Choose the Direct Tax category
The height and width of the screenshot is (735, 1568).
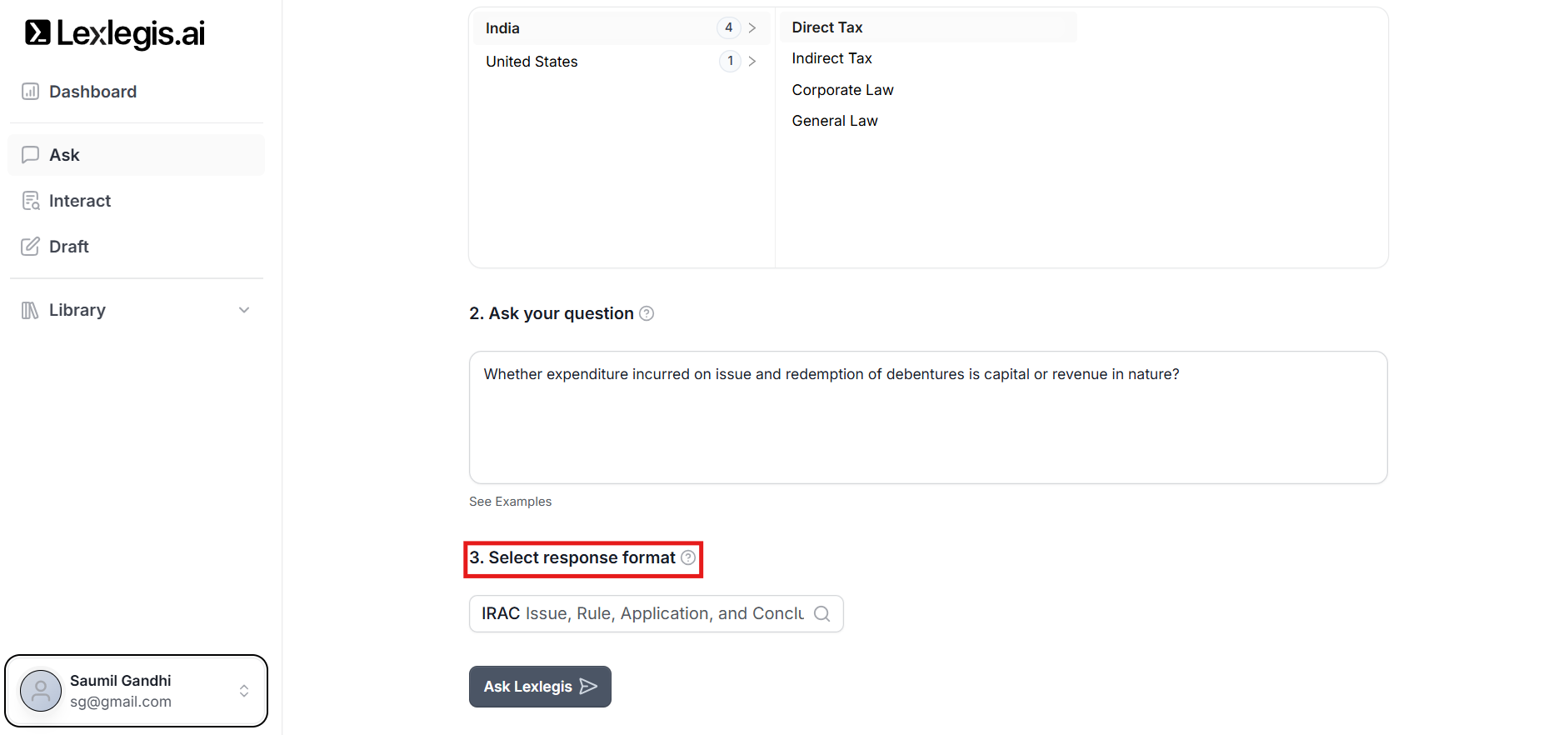826,27
